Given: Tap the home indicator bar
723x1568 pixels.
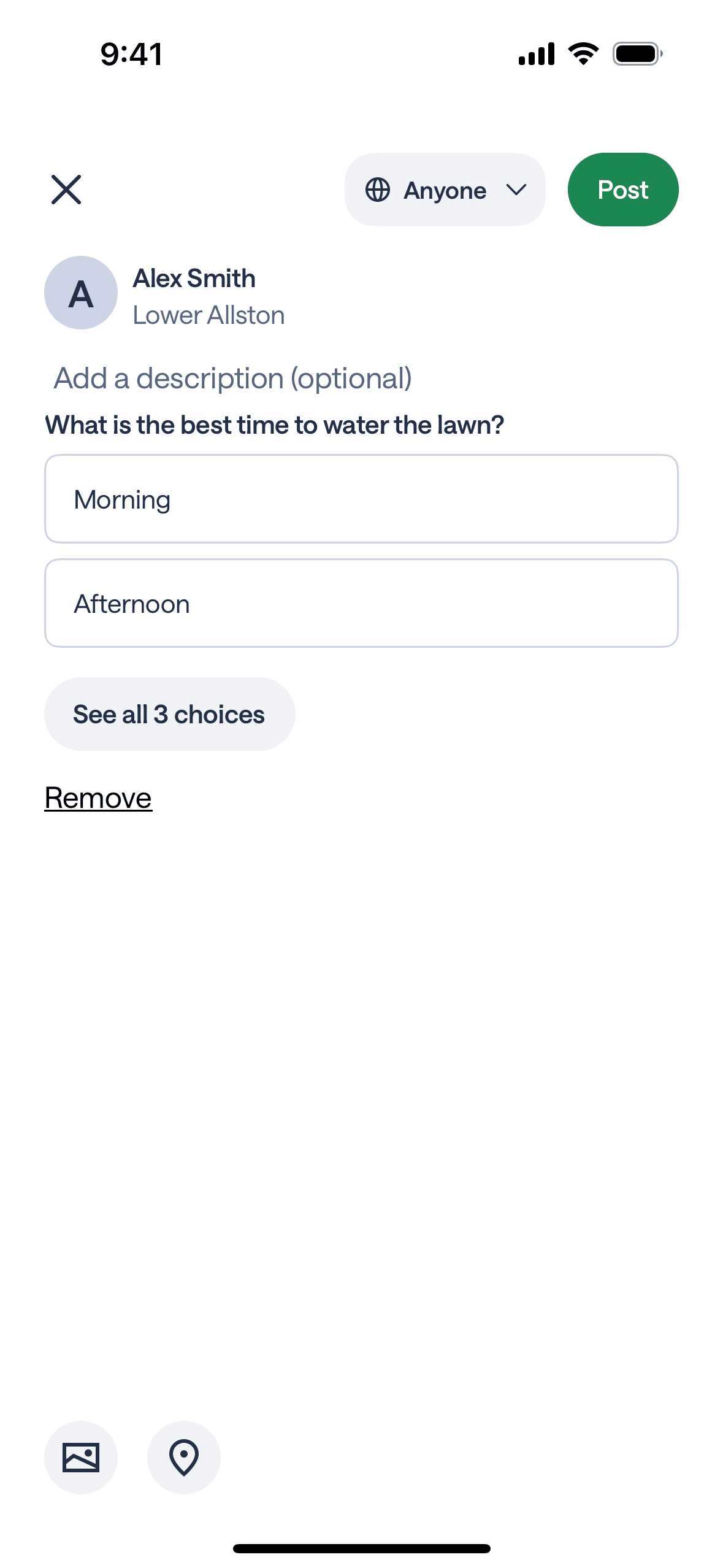Looking at the screenshot, I should pos(362,1548).
